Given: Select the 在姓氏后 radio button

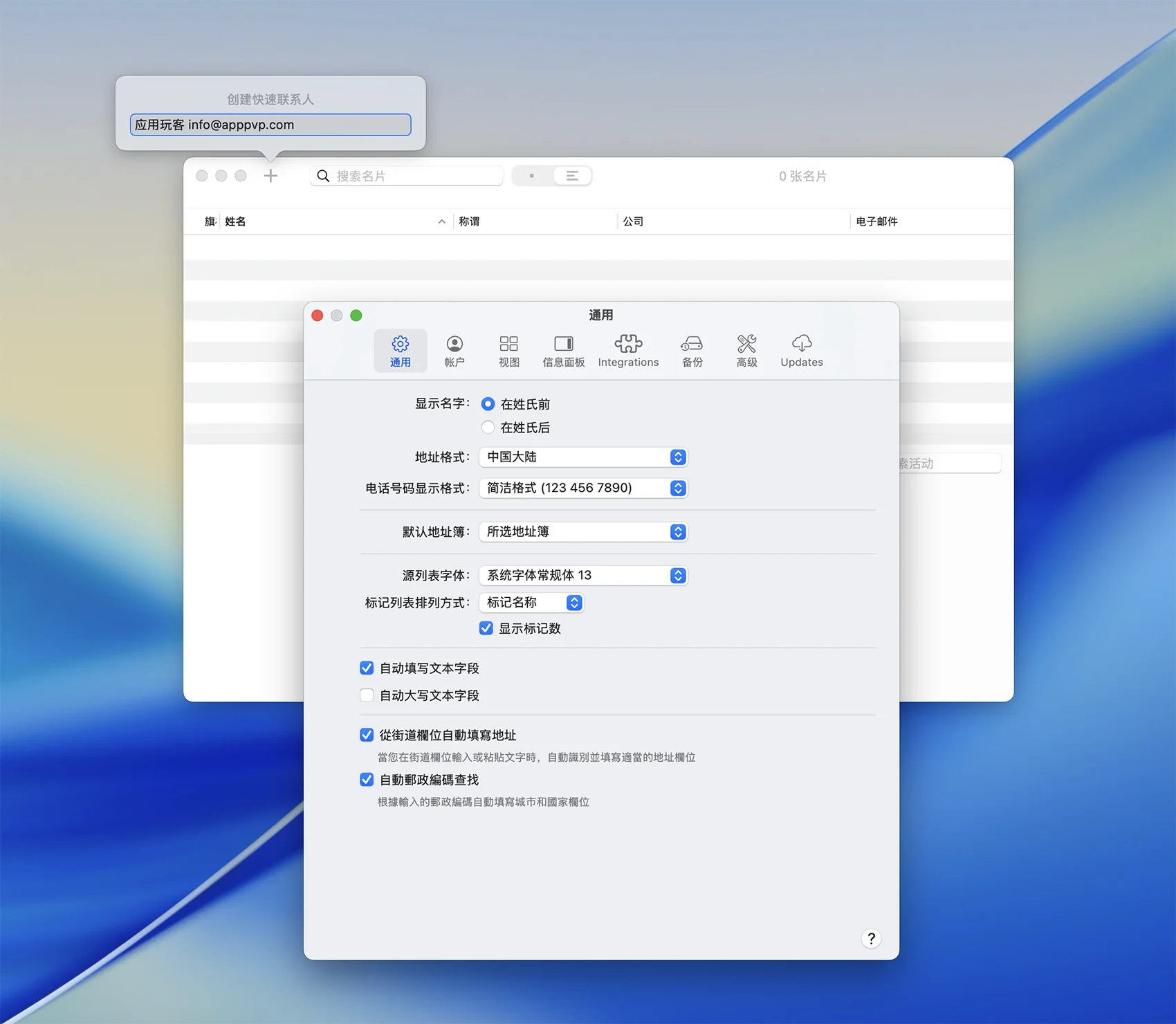Looking at the screenshot, I should [x=488, y=428].
